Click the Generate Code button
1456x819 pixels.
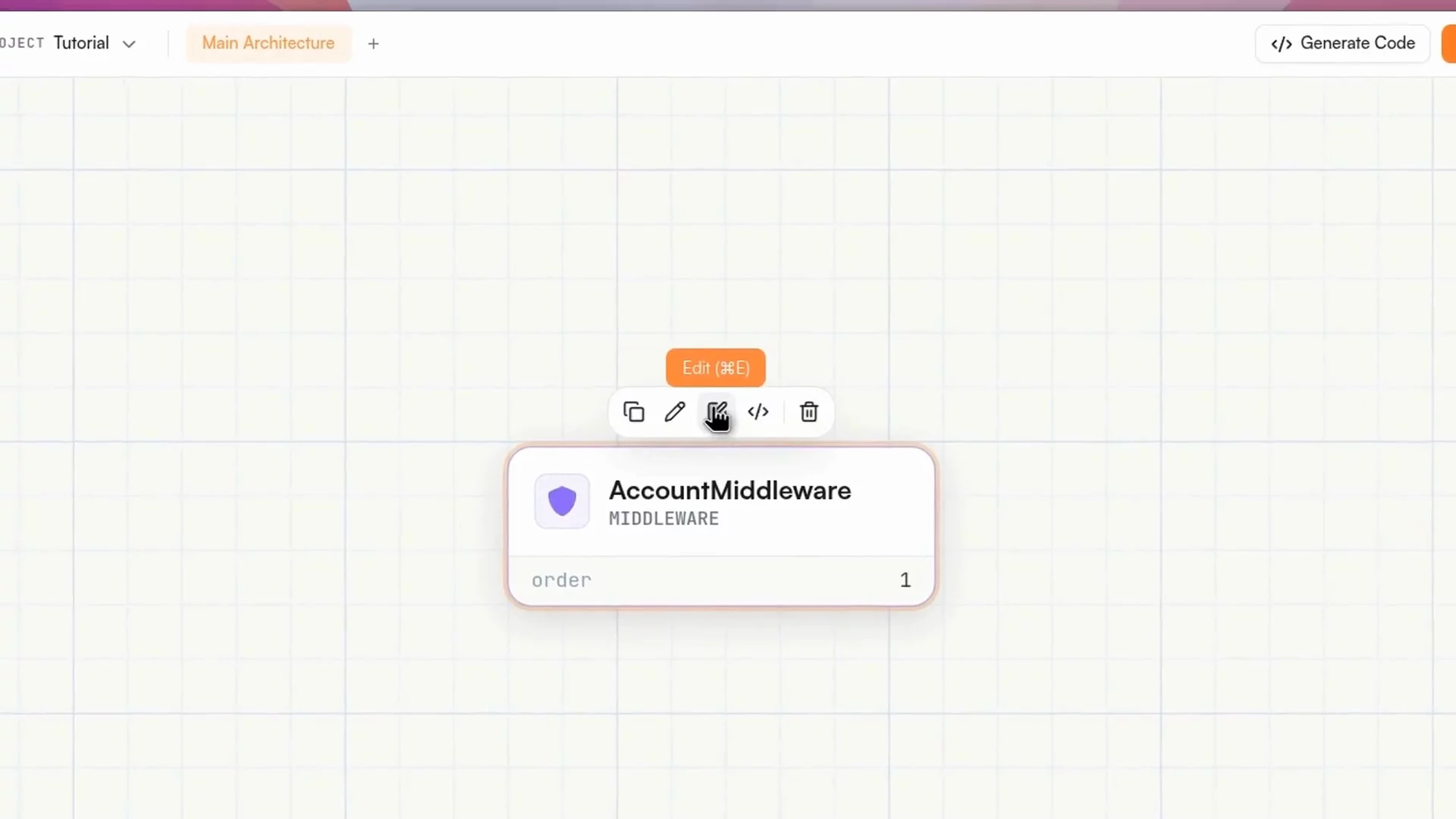tap(1342, 43)
